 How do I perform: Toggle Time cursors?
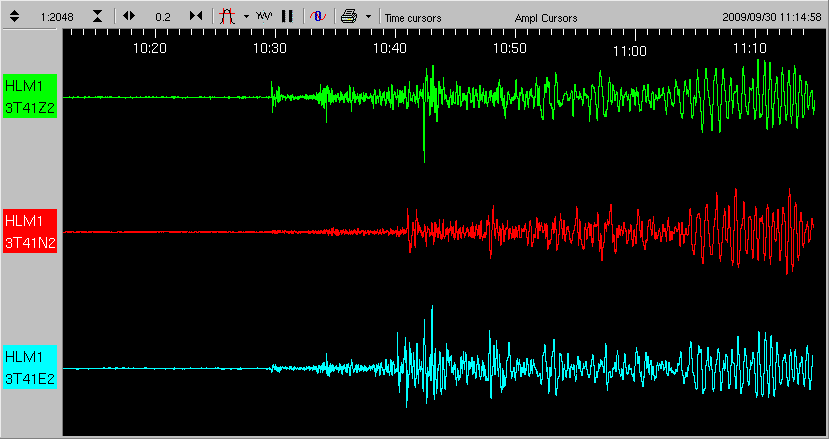[413, 18]
